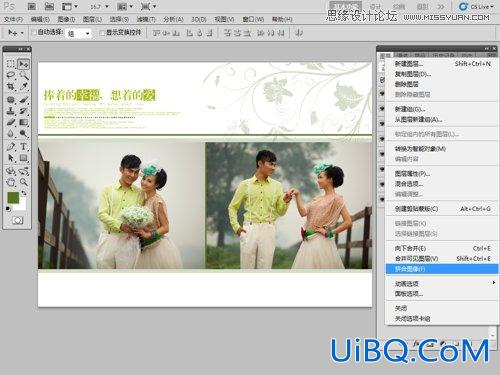Open the 图层(L) menu
The height and width of the screenshot is (375, 500).
pos(92,20)
